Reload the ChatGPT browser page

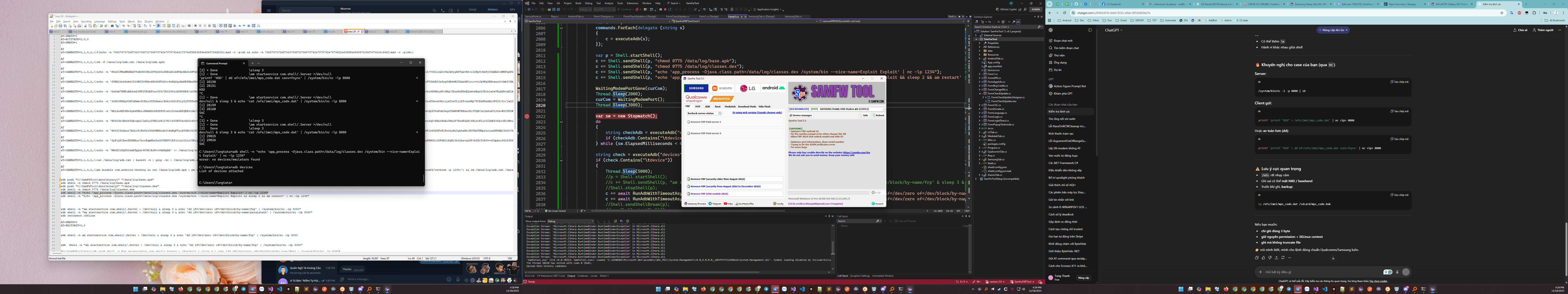pyautogui.click(x=1065, y=13)
